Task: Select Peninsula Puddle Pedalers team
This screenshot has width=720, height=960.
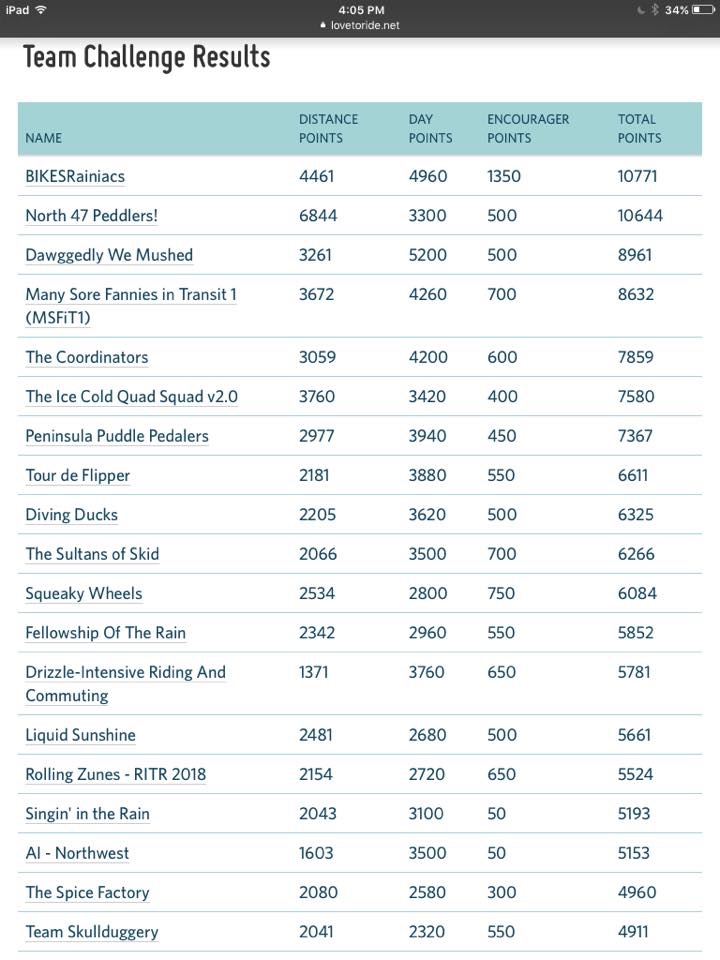Action: click(x=117, y=436)
